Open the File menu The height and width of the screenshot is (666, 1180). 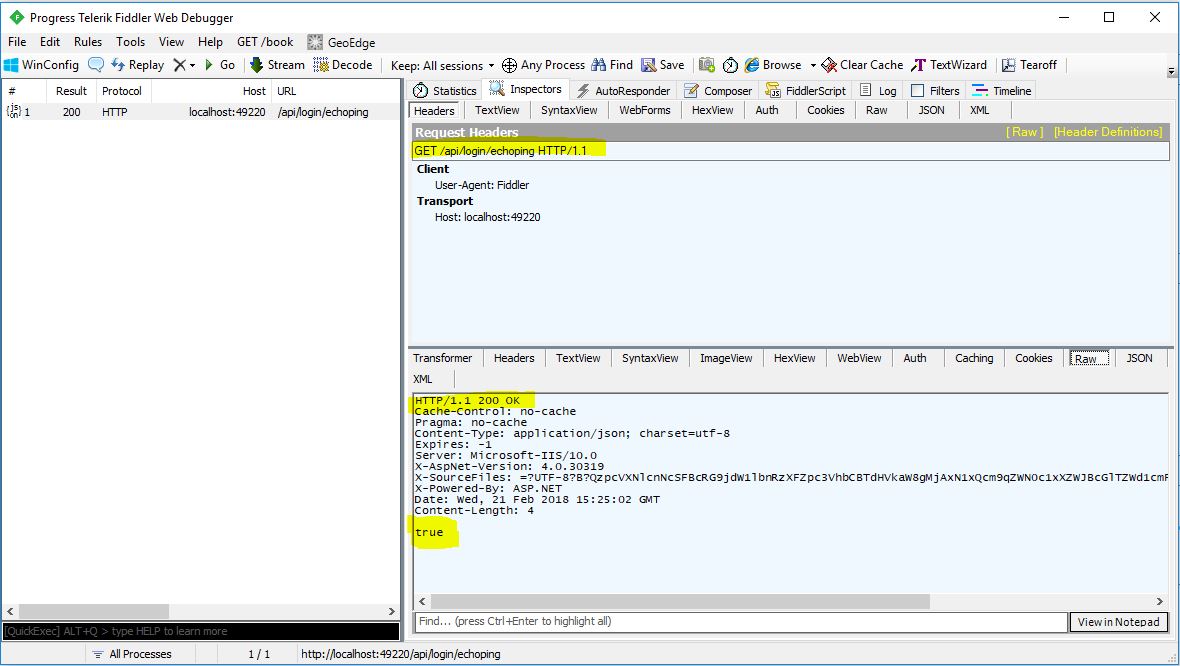pyautogui.click(x=17, y=42)
